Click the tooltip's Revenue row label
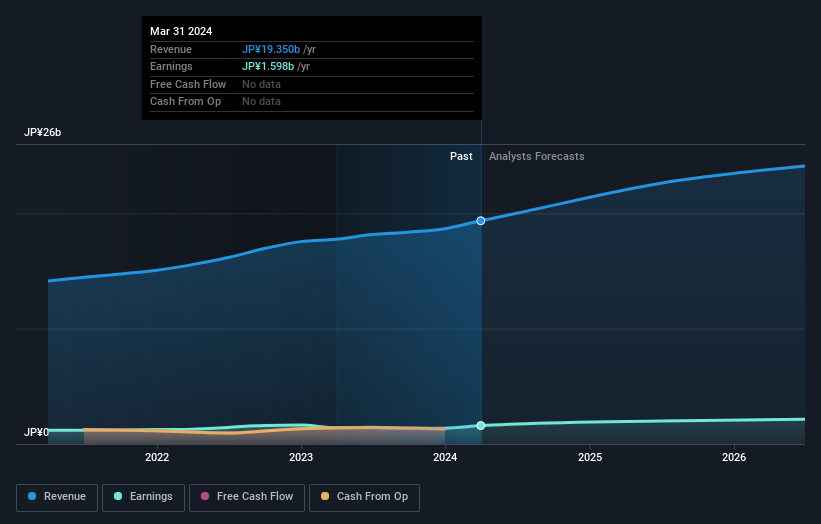Screen dimensions: 821x524 tap(171, 49)
